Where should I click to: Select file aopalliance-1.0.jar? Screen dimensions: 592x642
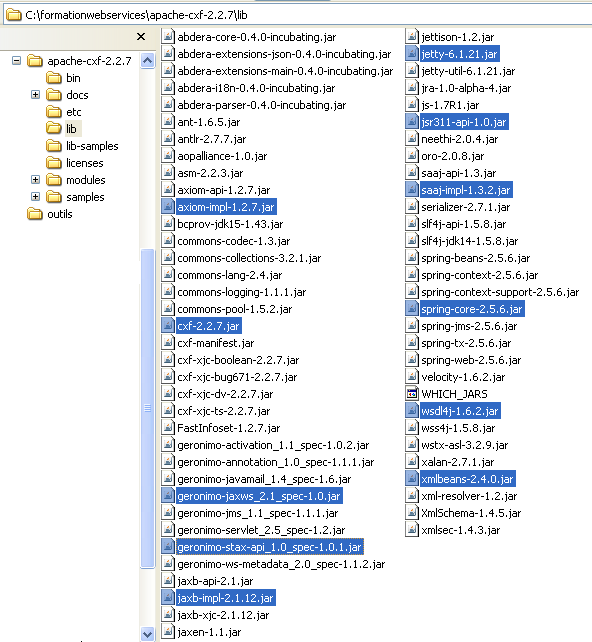click(x=222, y=156)
